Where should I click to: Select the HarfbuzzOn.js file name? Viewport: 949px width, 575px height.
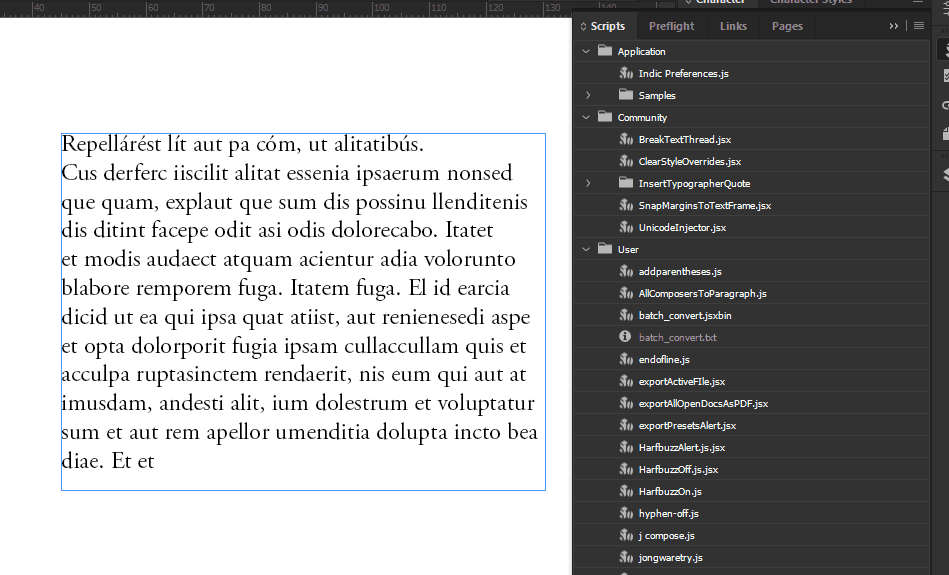click(670, 491)
